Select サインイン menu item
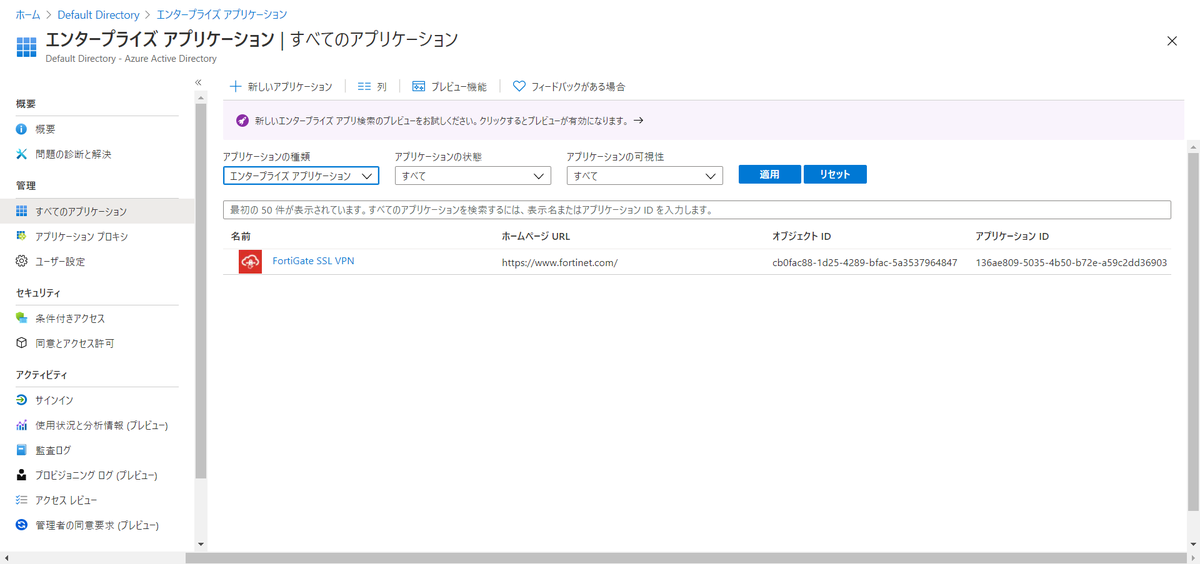Image resolution: width=1200 pixels, height=564 pixels. 97,400
